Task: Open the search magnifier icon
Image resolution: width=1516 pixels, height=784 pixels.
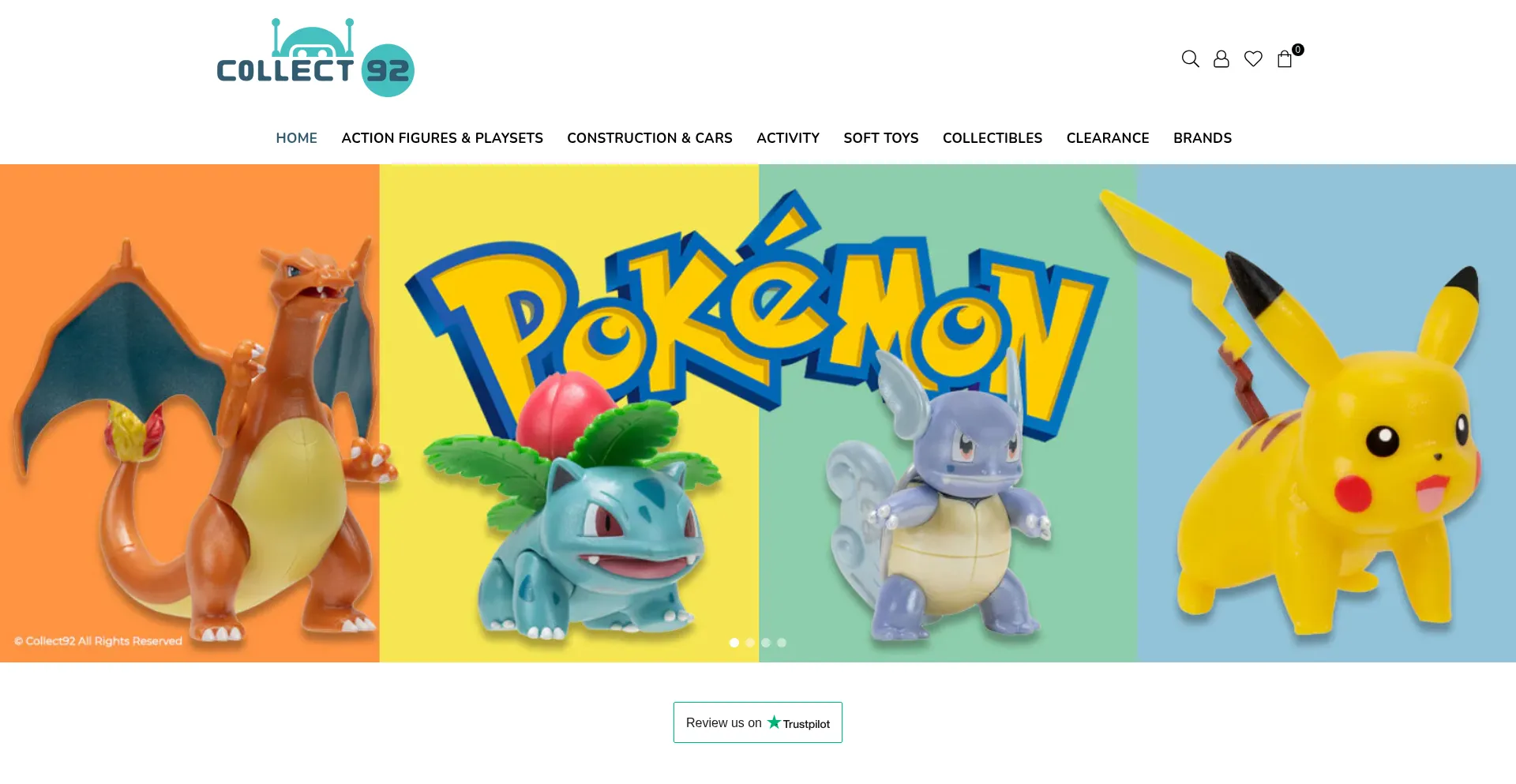Action: click(1190, 58)
